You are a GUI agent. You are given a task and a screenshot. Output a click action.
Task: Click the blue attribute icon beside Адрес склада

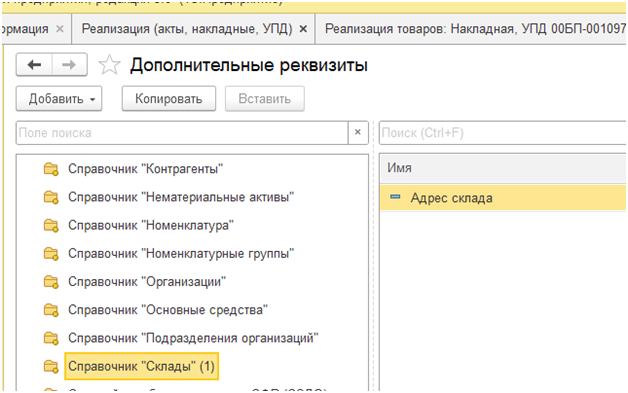[x=395, y=197]
